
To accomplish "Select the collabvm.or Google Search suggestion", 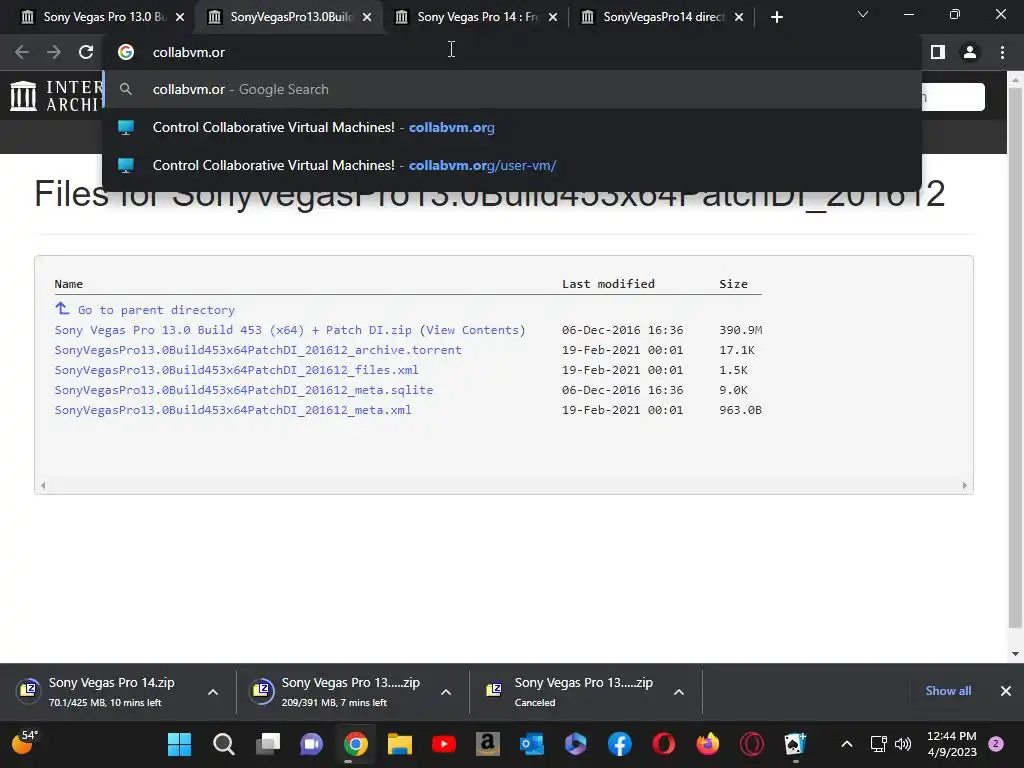I will click(512, 89).
